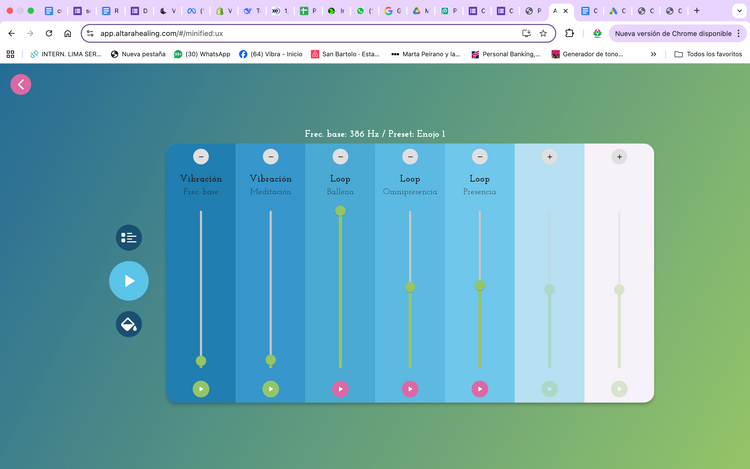Open the WhatsApp bookmark in bookmarks bar
750x469 pixels.
pos(199,54)
